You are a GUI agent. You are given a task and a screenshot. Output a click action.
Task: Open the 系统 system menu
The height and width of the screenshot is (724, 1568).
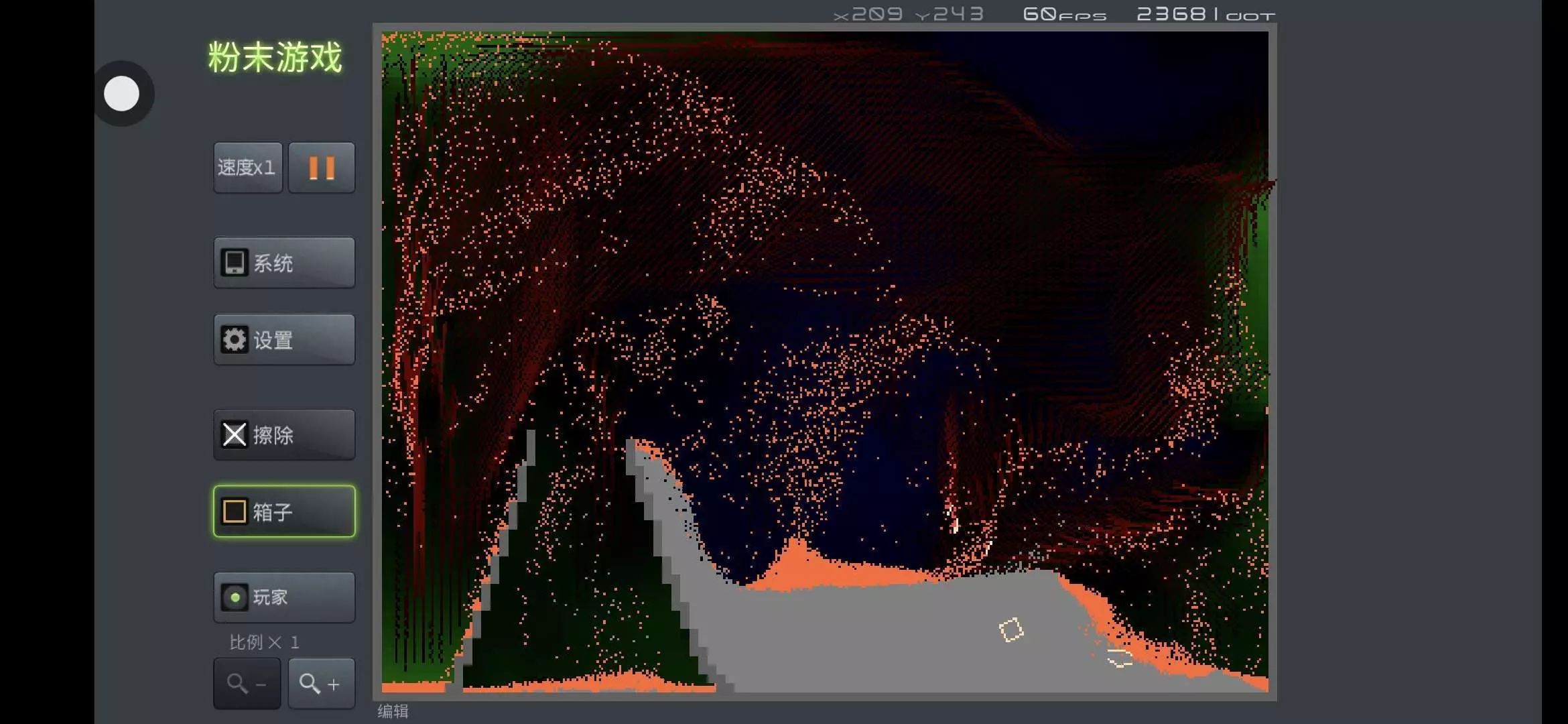click(x=284, y=263)
